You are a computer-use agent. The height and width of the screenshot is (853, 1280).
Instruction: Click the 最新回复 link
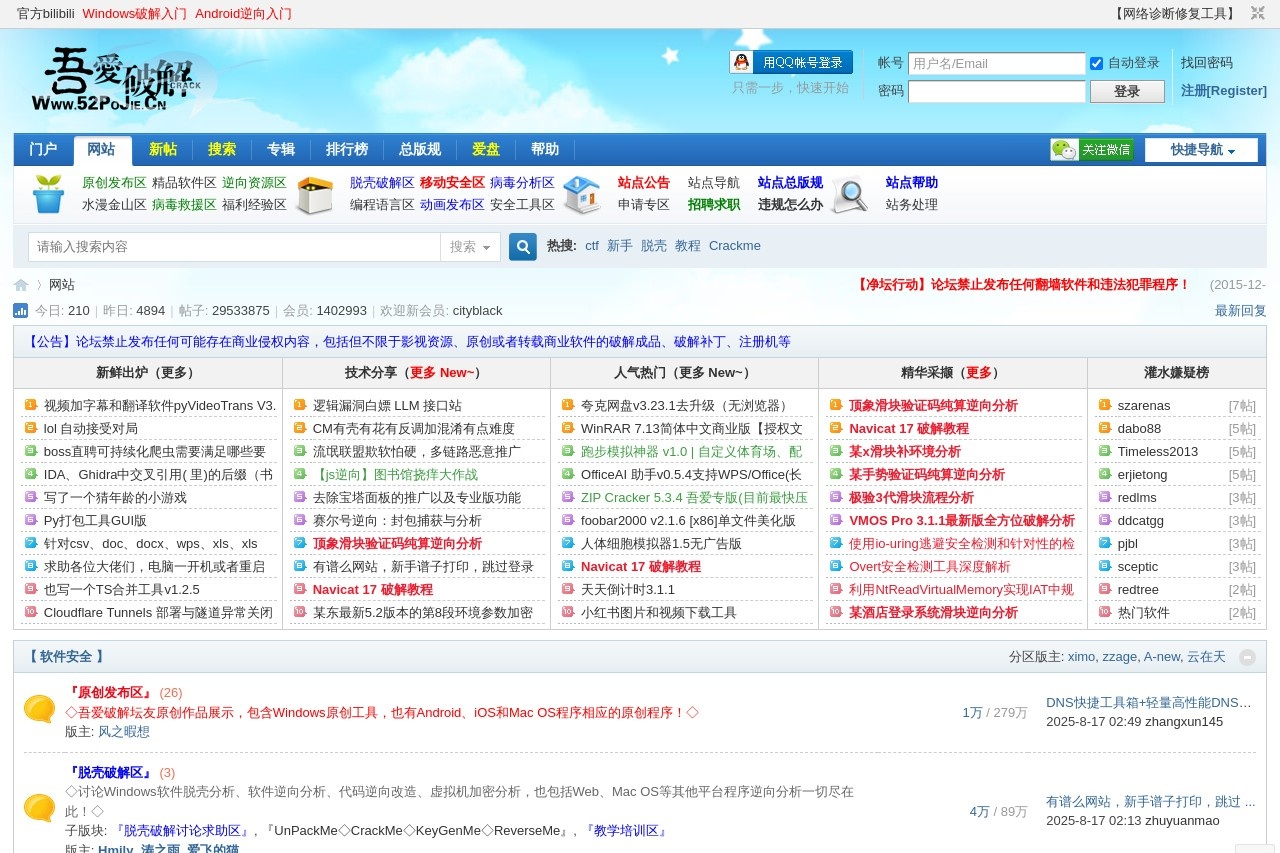[x=1241, y=311]
